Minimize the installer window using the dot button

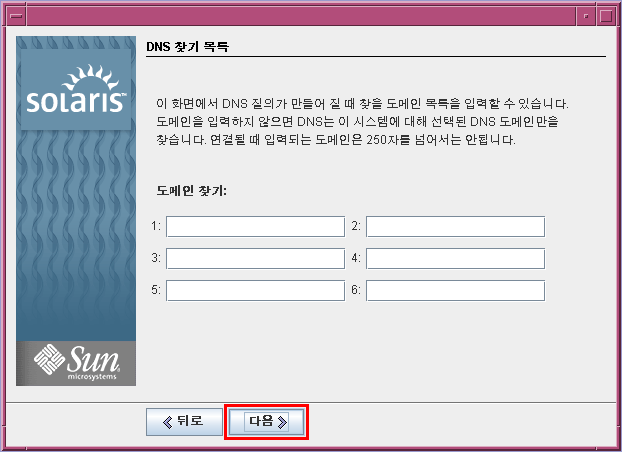point(586,16)
